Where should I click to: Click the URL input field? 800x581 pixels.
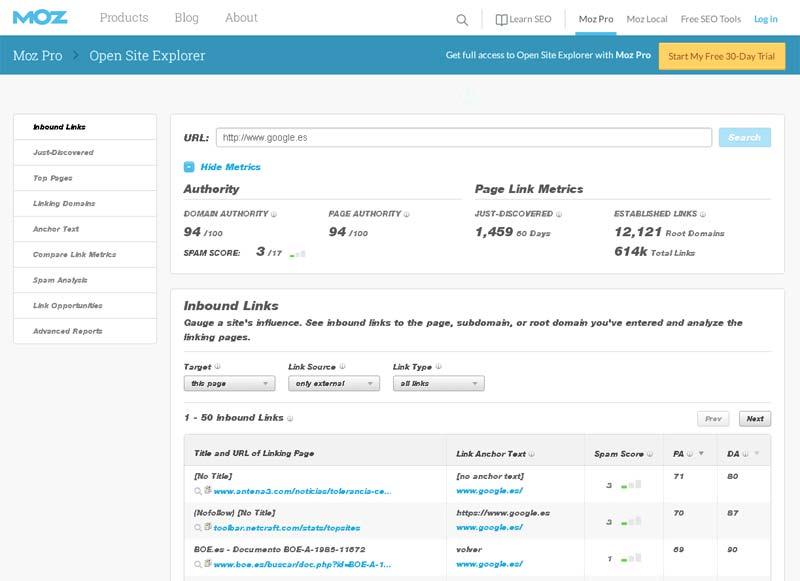pyautogui.click(x=463, y=137)
